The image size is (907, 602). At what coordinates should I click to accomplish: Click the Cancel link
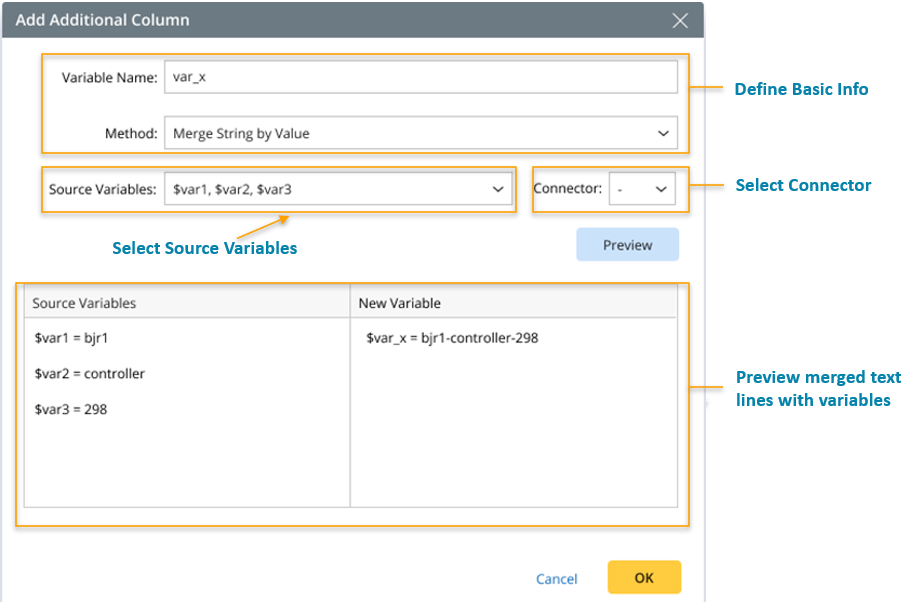[x=556, y=579]
